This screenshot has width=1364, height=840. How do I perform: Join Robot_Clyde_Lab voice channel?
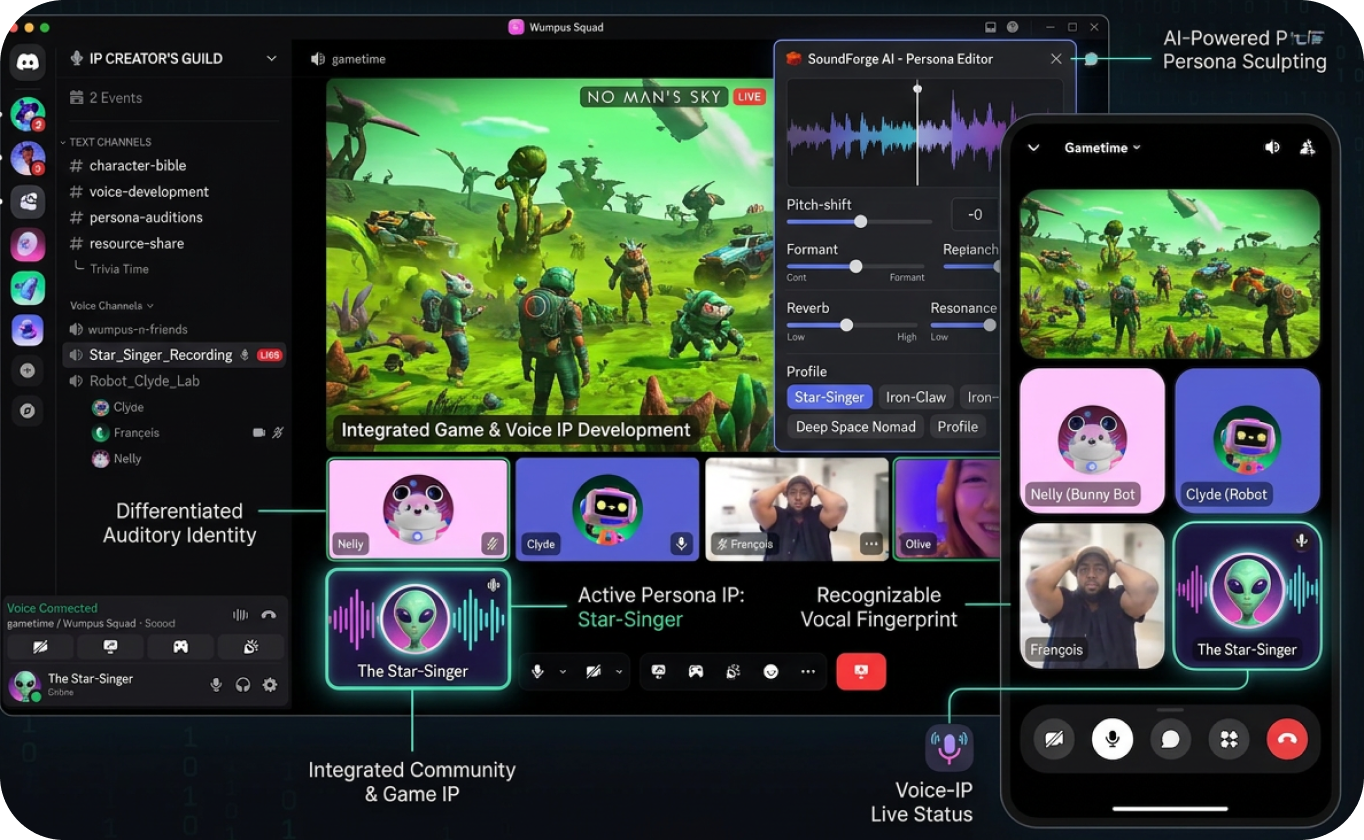[134, 381]
